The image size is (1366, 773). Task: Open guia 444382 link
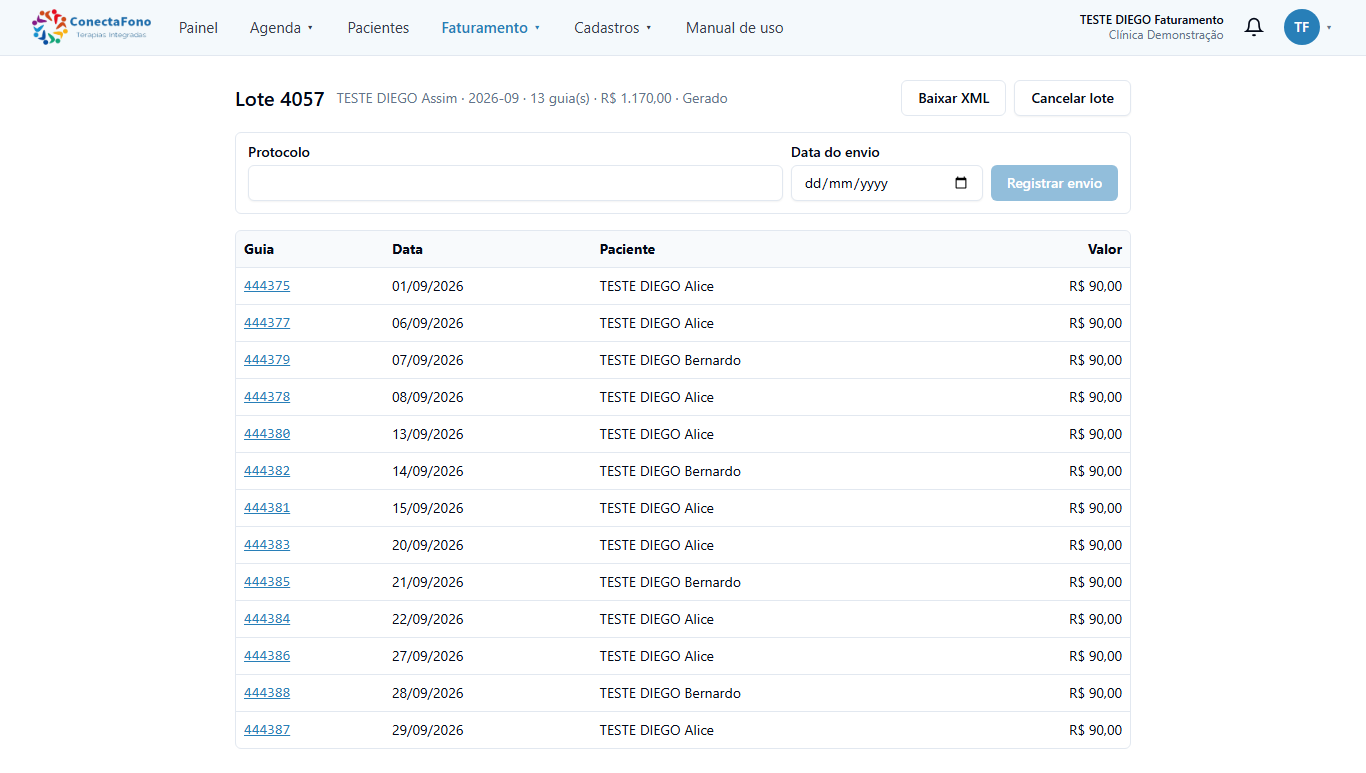(x=267, y=471)
